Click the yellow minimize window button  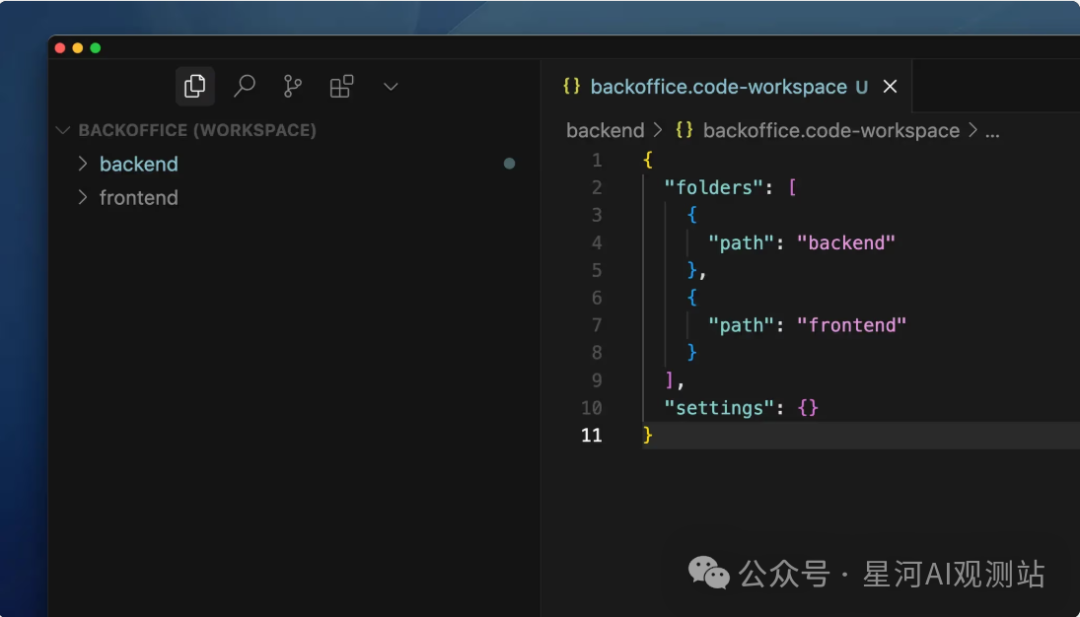click(77, 48)
